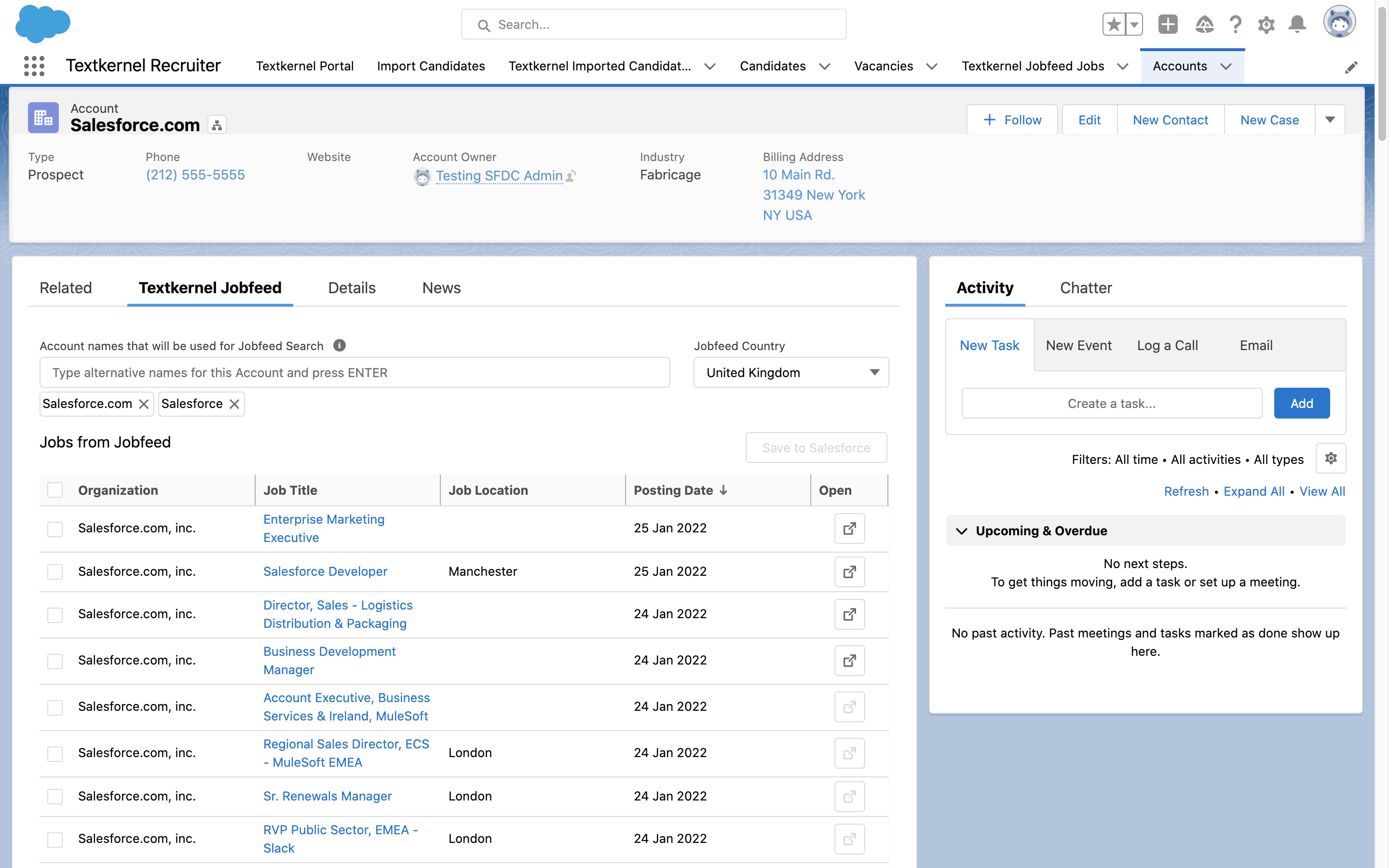The image size is (1389, 868).
Task: Open the Trailhead guidance icon
Action: point(1204,25)
